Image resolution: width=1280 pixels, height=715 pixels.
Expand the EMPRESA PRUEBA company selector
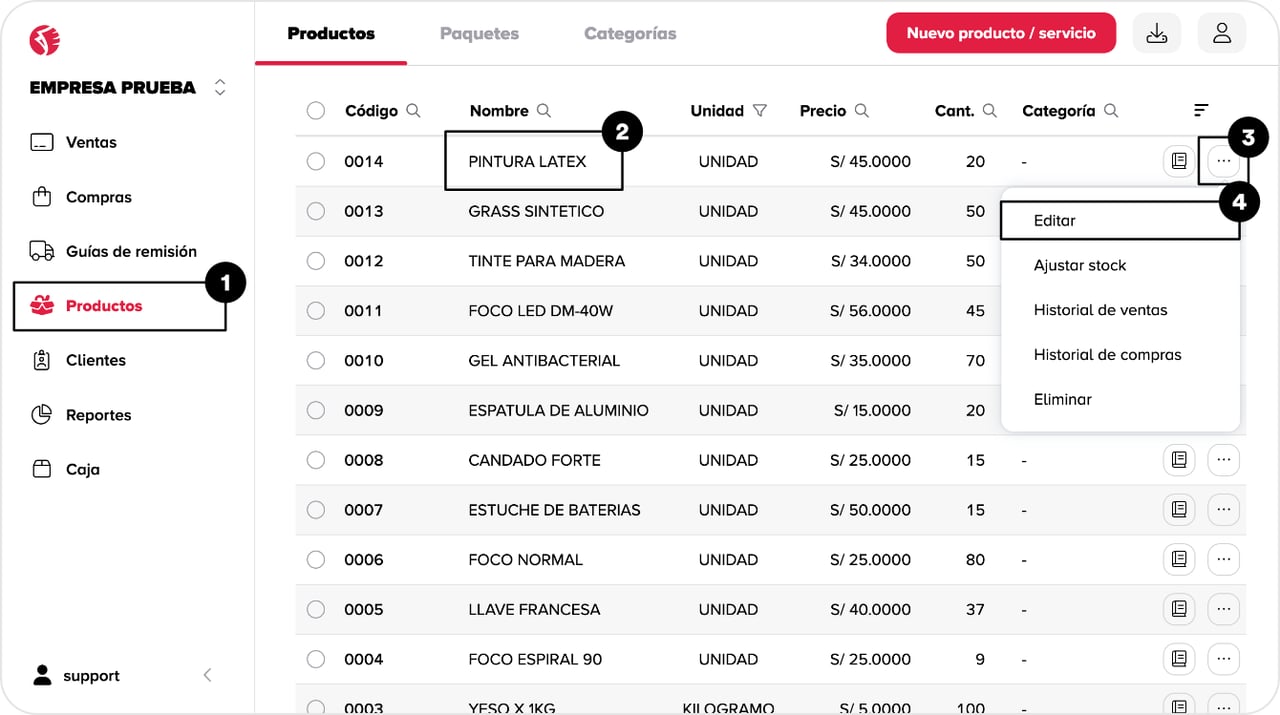coord(220,88)
